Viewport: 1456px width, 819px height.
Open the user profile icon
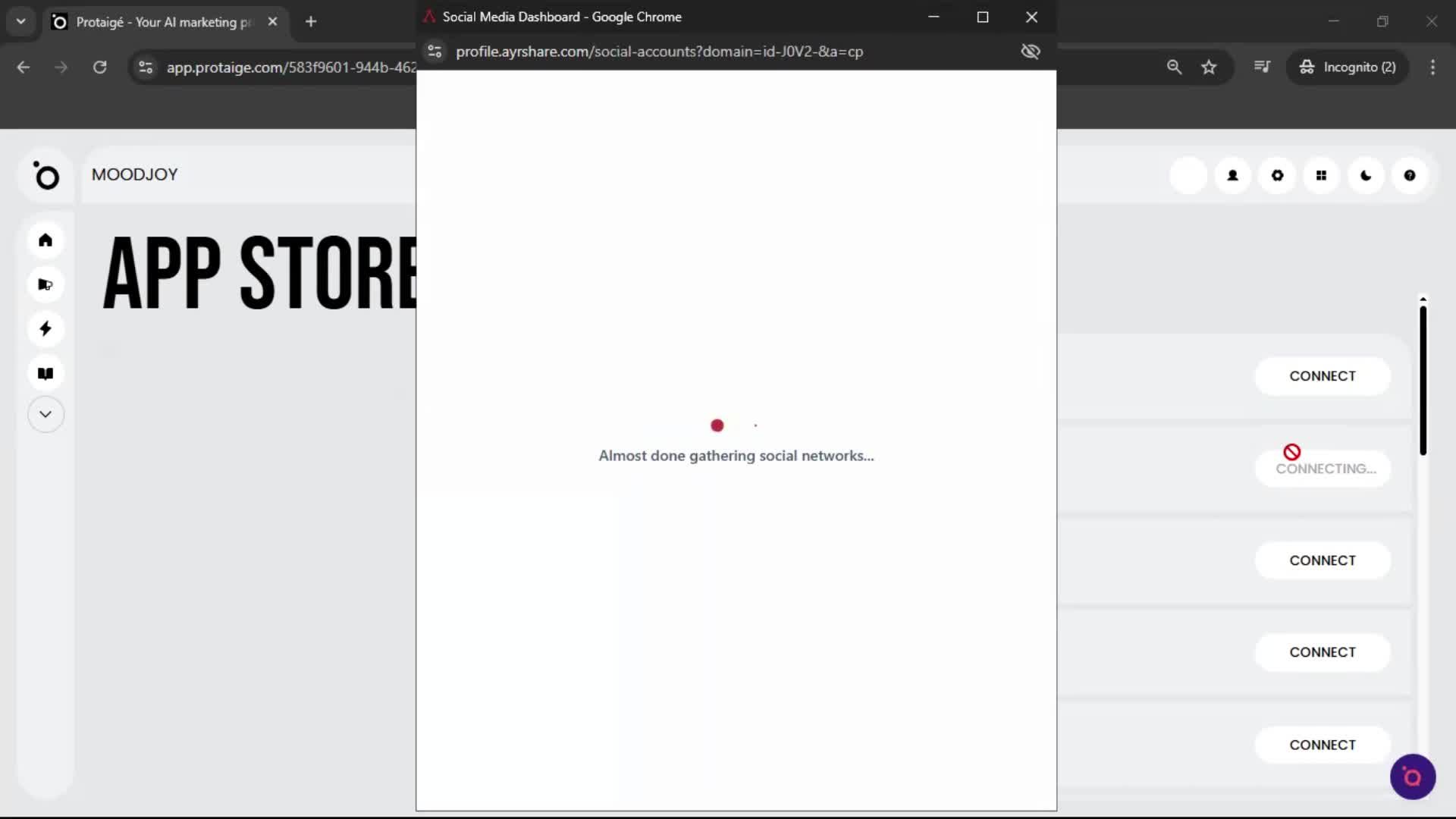[1232, 175]
